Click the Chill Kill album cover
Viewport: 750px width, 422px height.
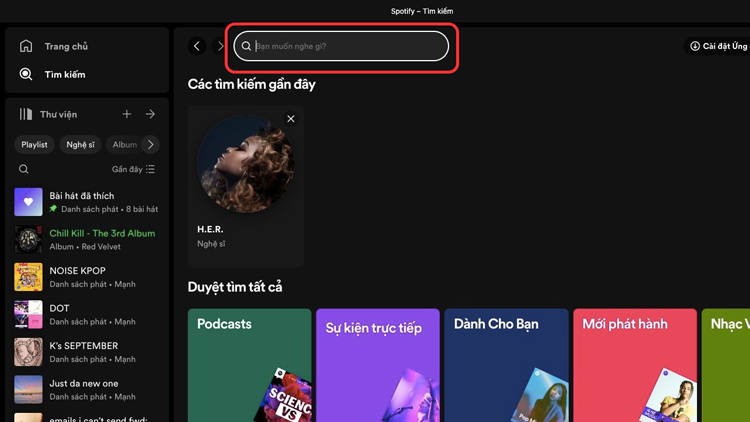click(x=28, y=239)
